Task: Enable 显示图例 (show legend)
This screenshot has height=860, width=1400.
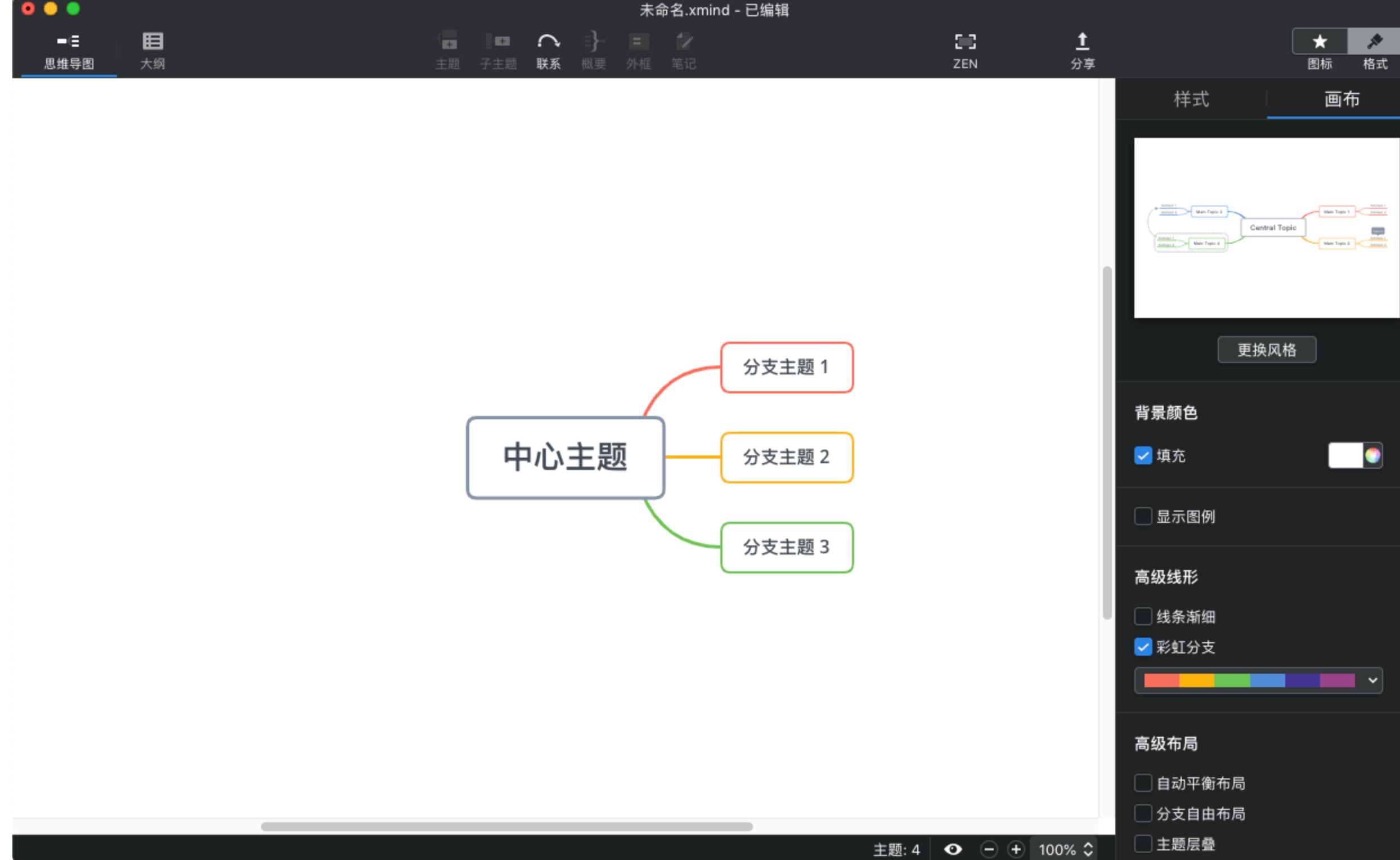Action: tap(1143, 516)
